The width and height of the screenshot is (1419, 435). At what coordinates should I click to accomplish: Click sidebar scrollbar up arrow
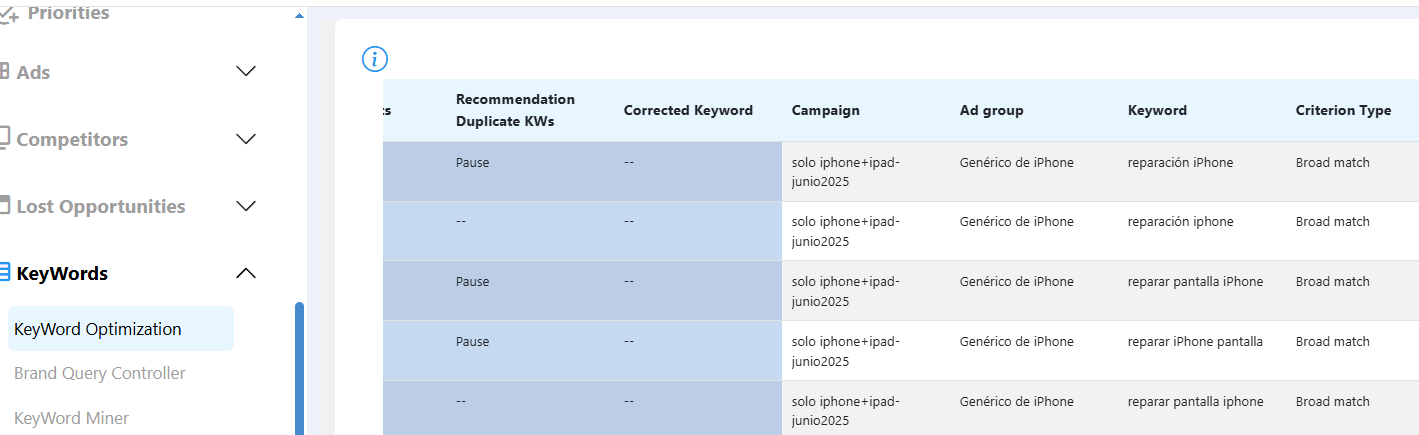tap(299, 16)
